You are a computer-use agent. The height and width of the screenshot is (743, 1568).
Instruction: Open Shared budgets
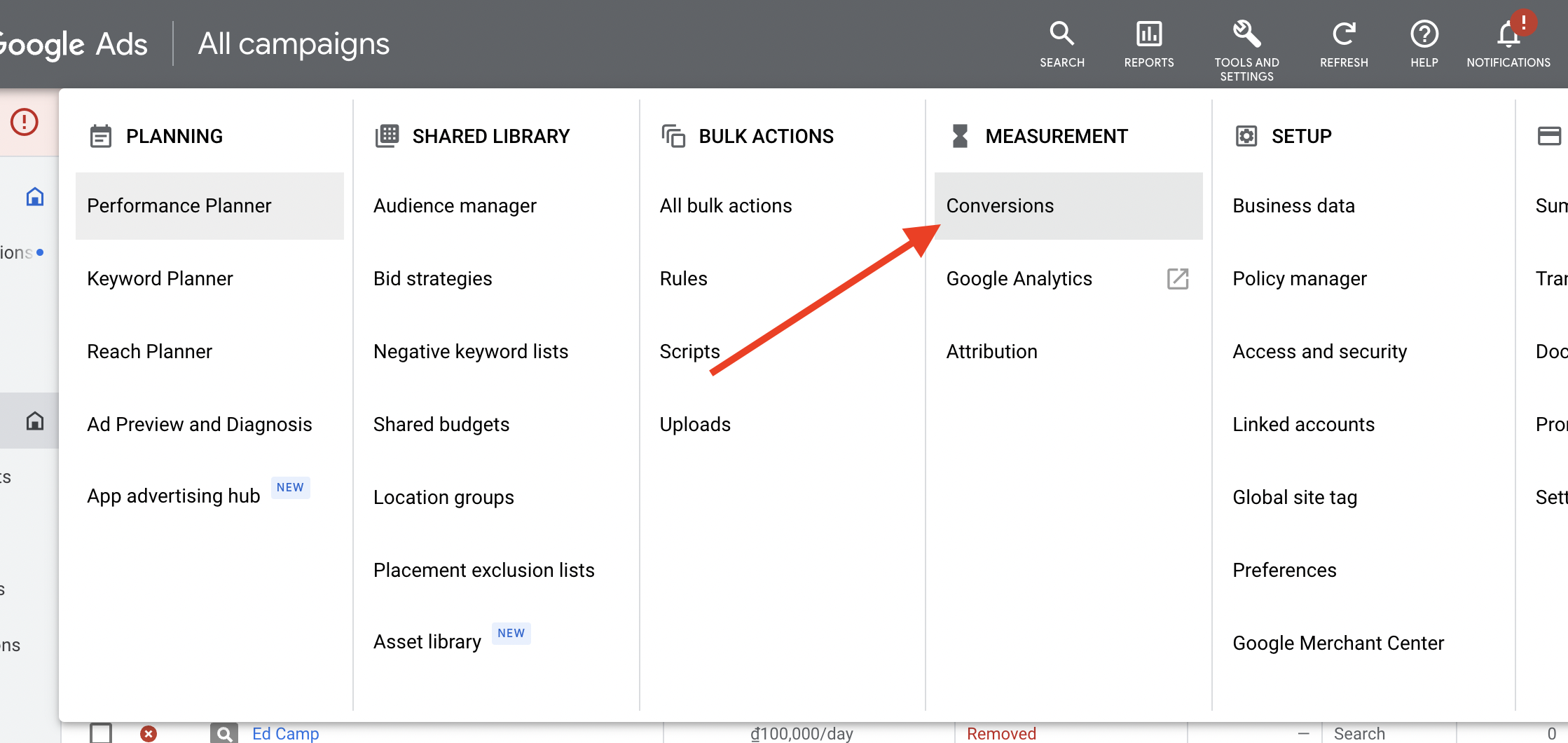441,425
